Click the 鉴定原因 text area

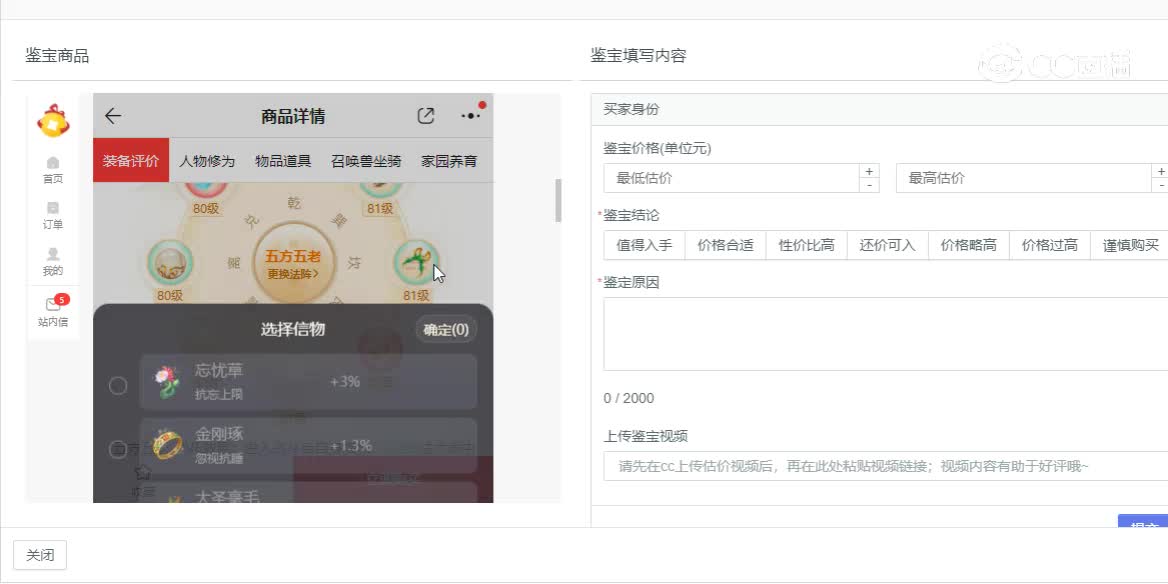886,334
